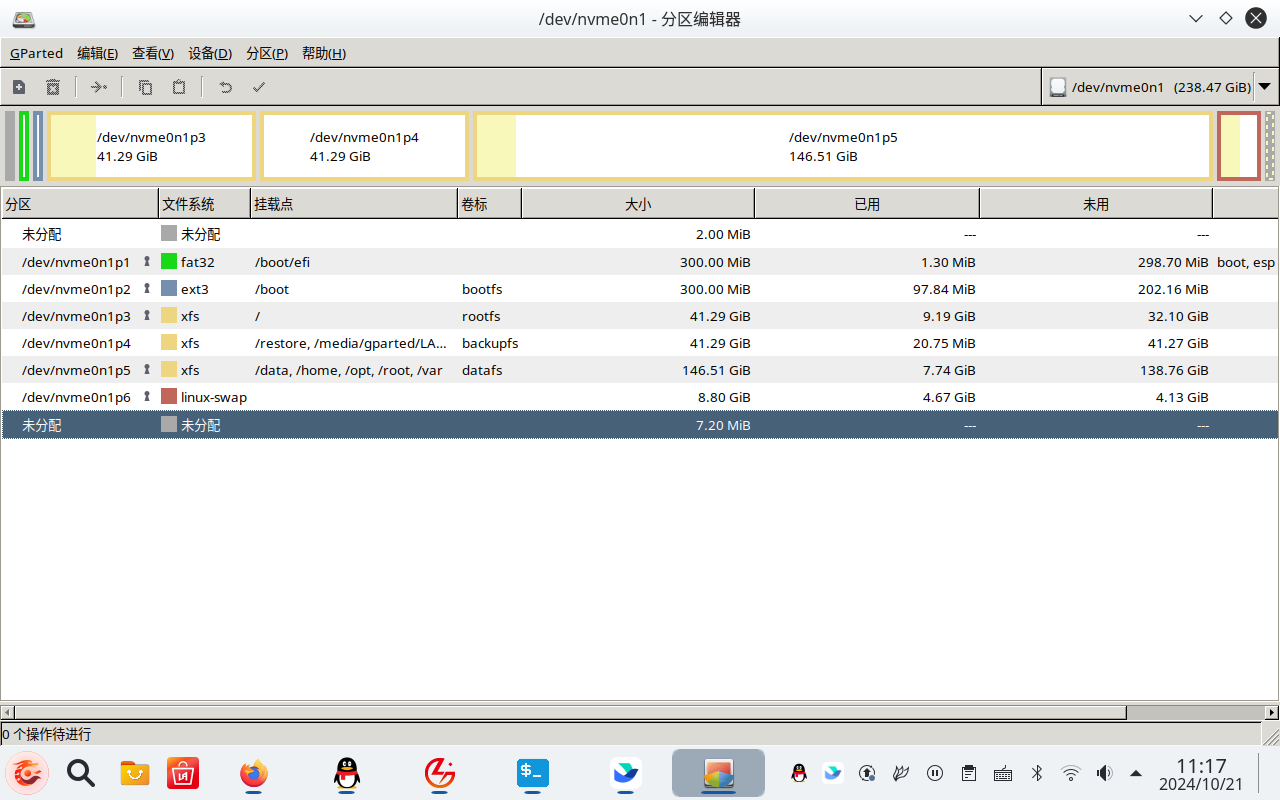Image resolution: width=1280 pixels, height=800 pixels.
Task: Click the volume speaker tray icon
Action: 1104,773
